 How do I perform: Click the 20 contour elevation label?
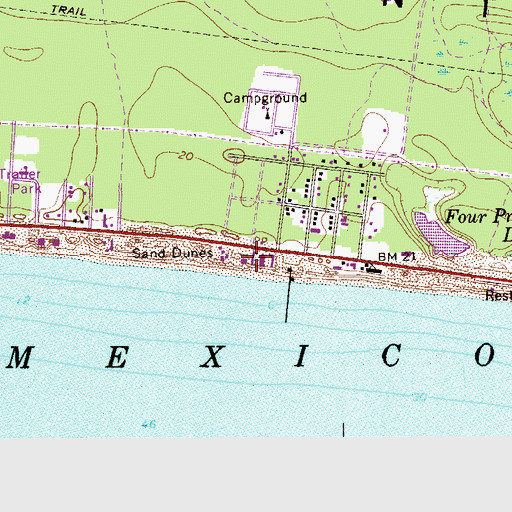[186, 156]
